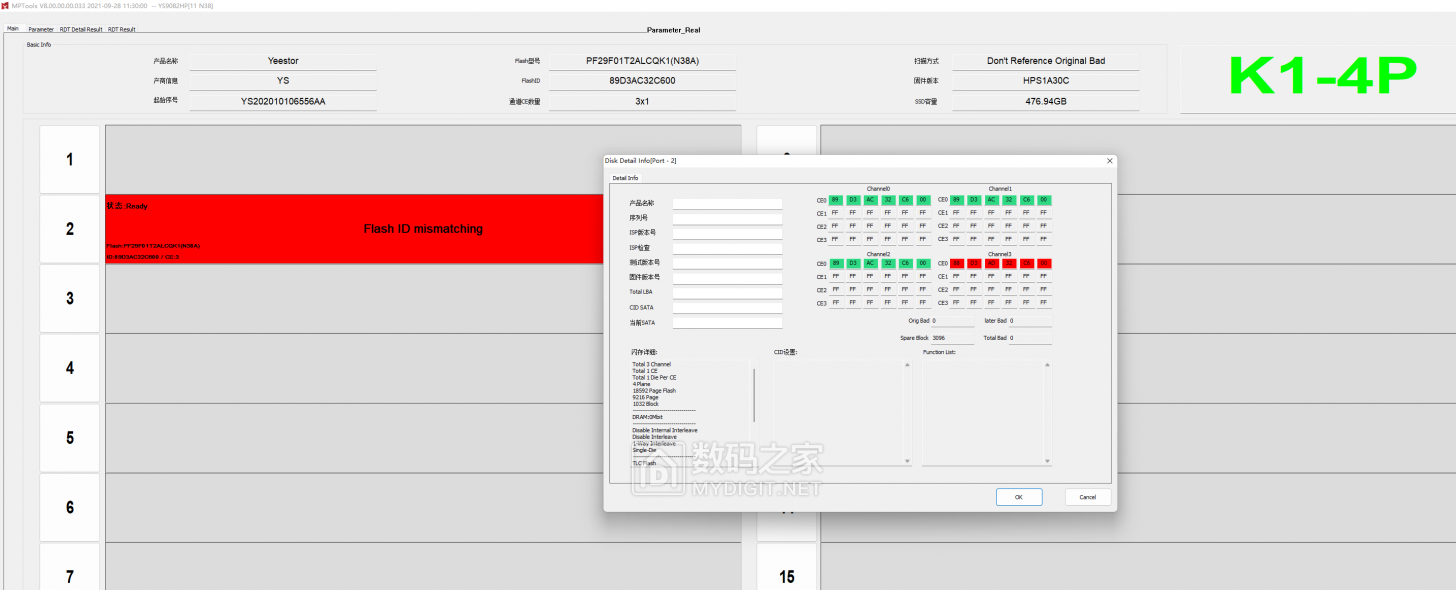Open the RDT Detail Result tab
This screenshot has width=1456, height=590.
tap(79, 29)
